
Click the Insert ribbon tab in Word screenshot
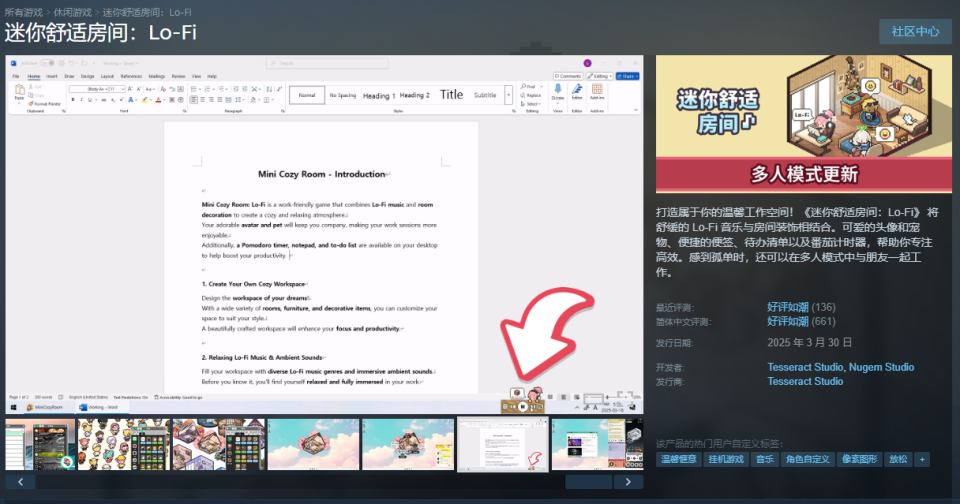(52, 77)
